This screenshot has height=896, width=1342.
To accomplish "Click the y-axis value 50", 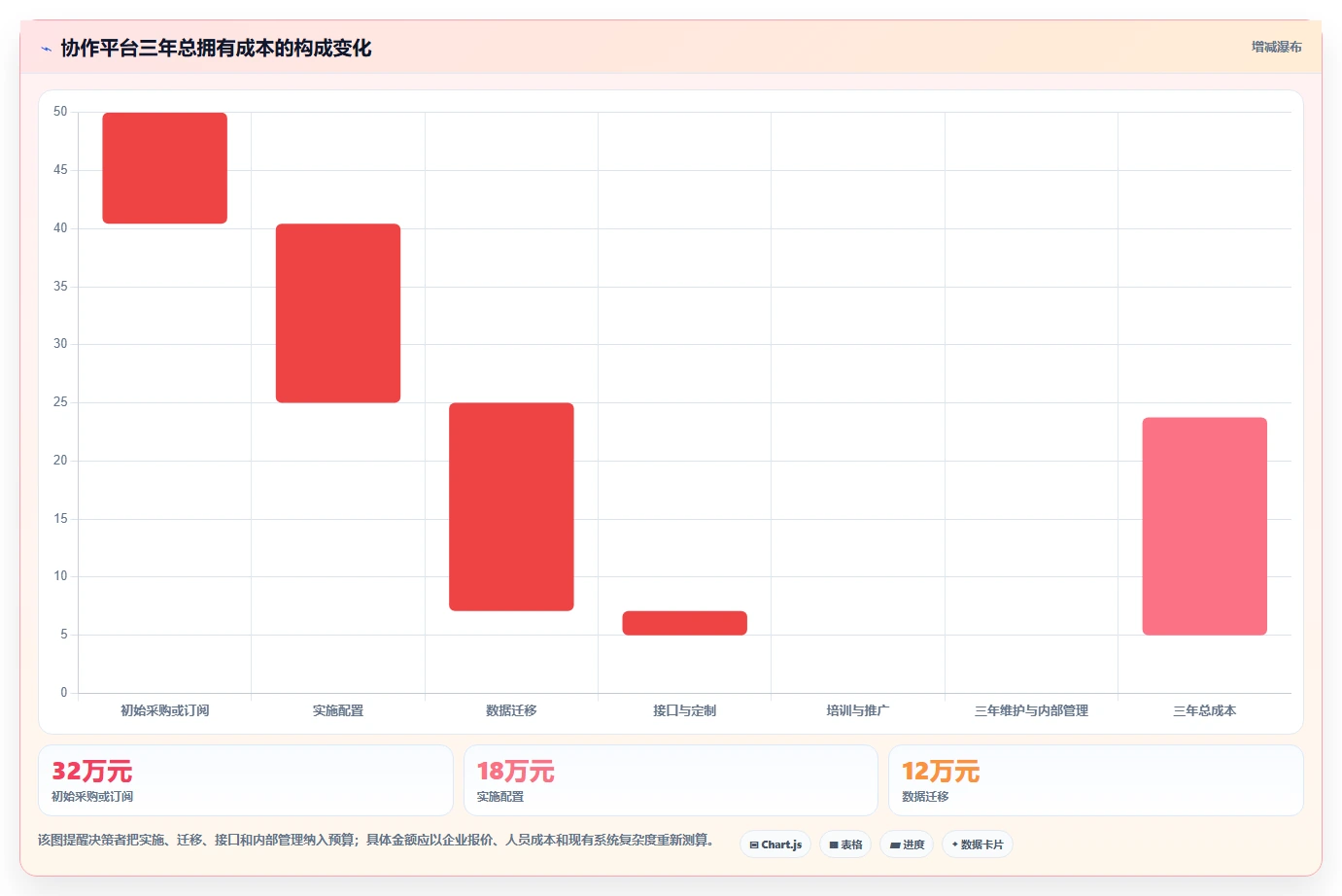I will tap(60, 112).
